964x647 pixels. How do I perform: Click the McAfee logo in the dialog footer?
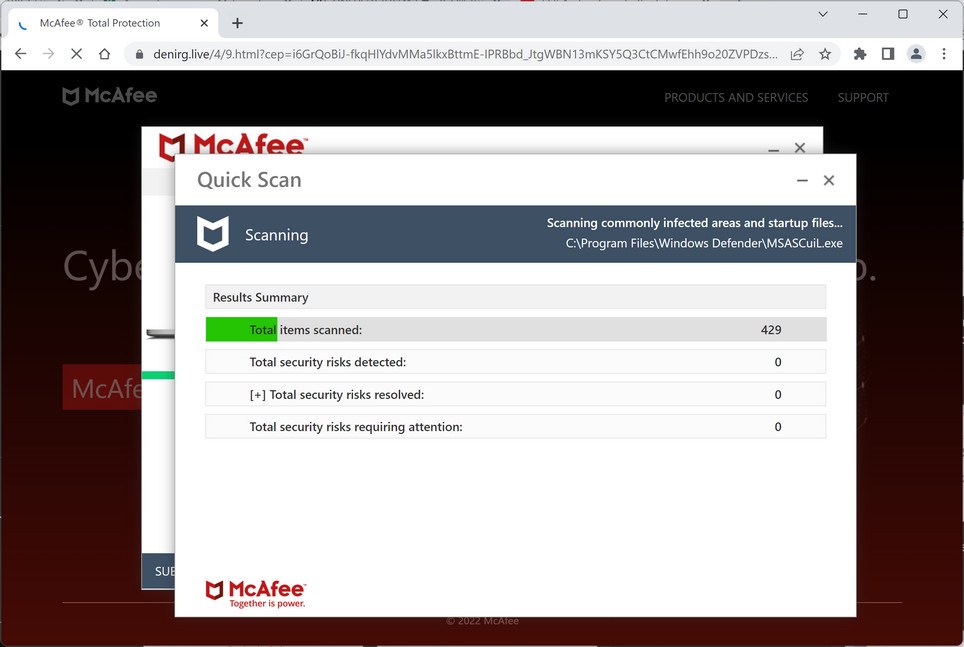coord(255,592)
